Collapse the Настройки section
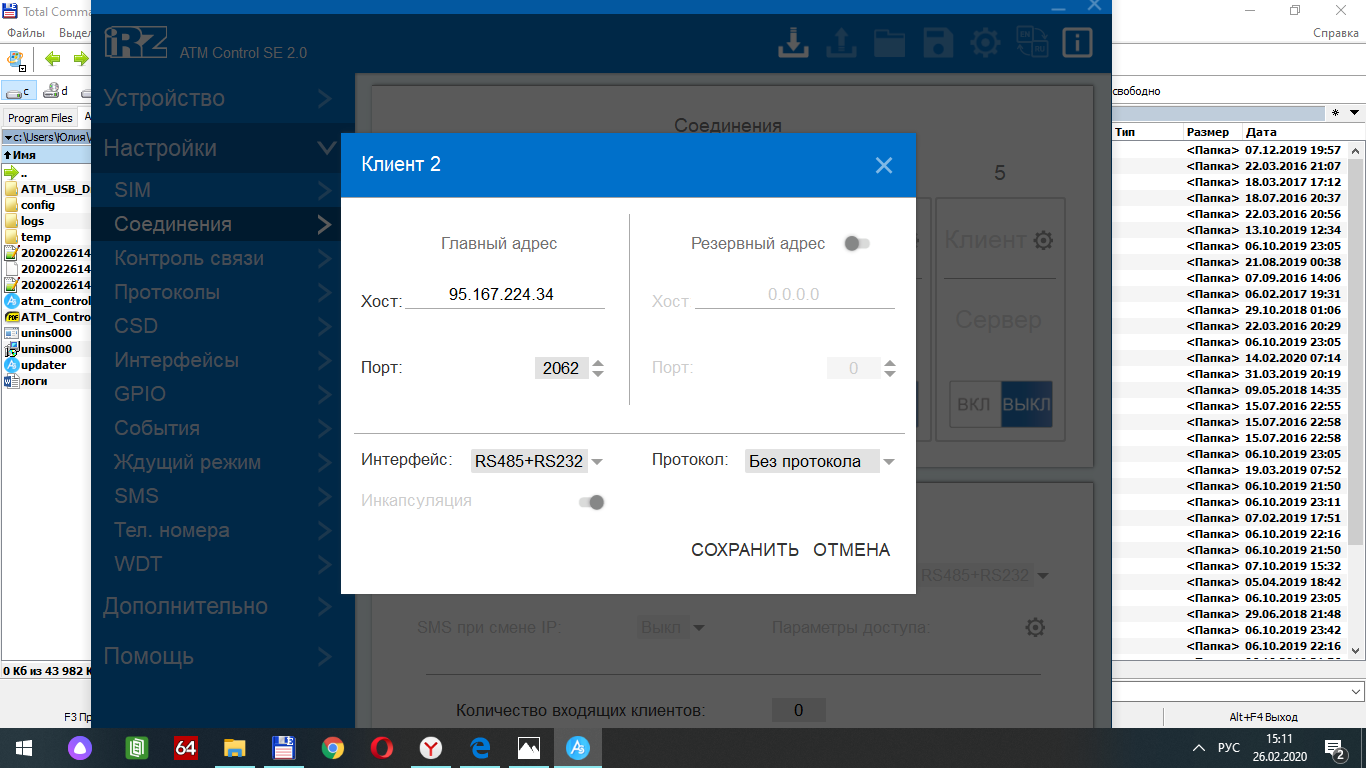This screenshot has height=768, width=1366. click(x=326, y=148)
